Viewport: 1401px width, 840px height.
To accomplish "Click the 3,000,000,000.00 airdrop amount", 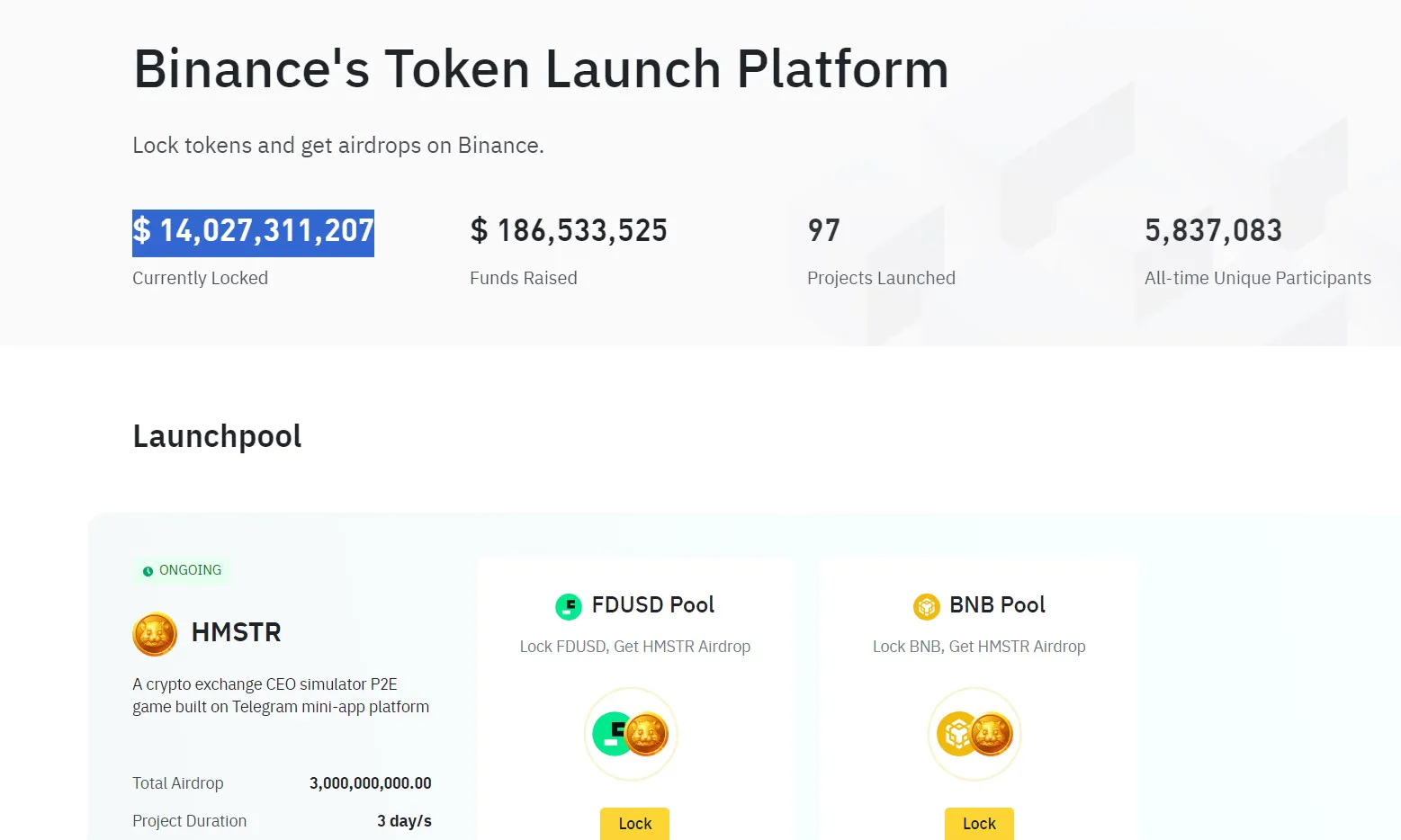I will (x=371, y=783).
